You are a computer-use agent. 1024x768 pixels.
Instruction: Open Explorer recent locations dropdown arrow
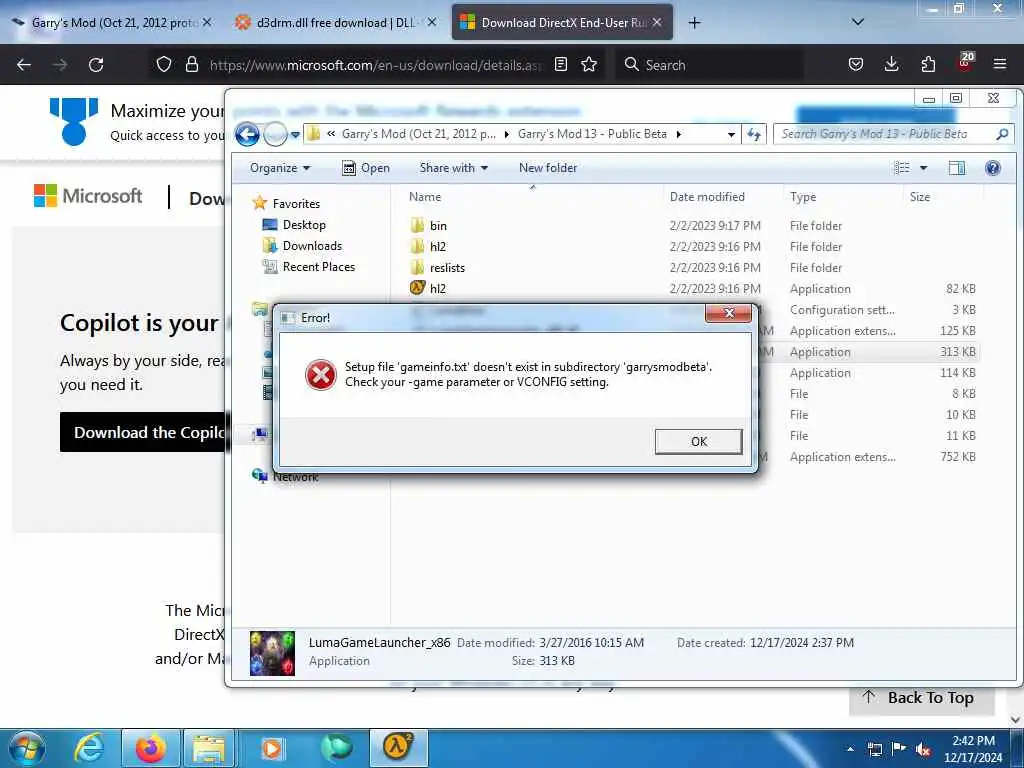295,135
